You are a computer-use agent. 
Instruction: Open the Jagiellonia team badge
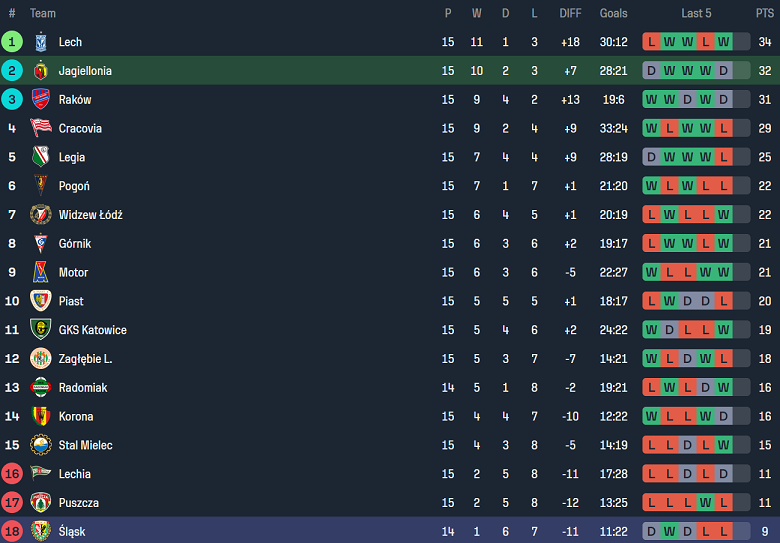click(41, 71)
